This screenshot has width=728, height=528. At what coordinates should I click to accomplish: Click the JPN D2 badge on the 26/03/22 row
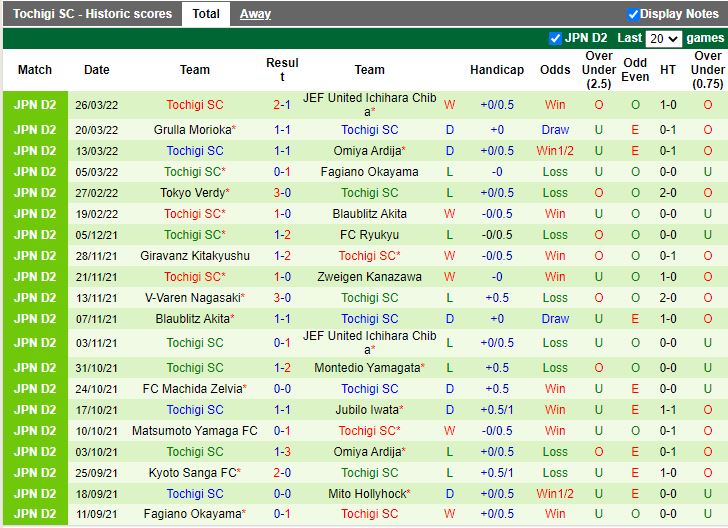(35, 105)
